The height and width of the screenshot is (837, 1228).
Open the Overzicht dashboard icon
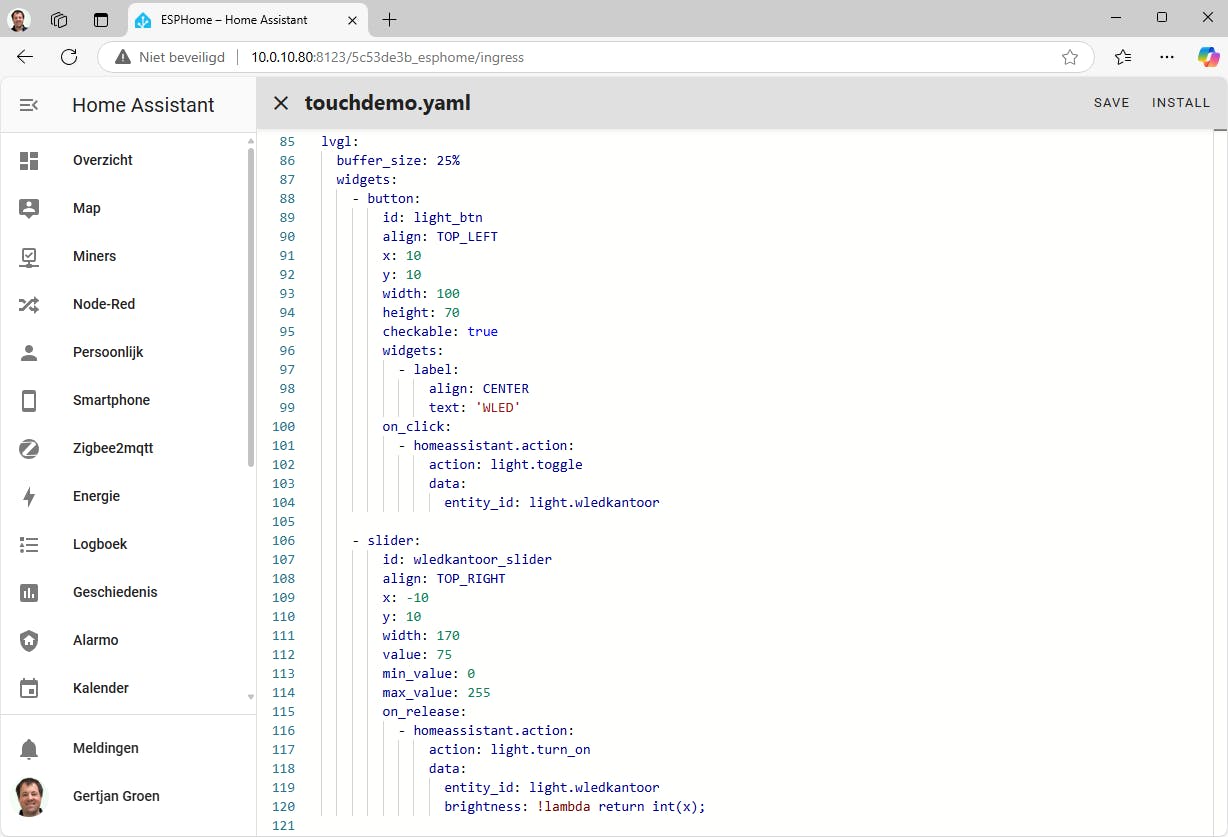(x=29, y=160)
